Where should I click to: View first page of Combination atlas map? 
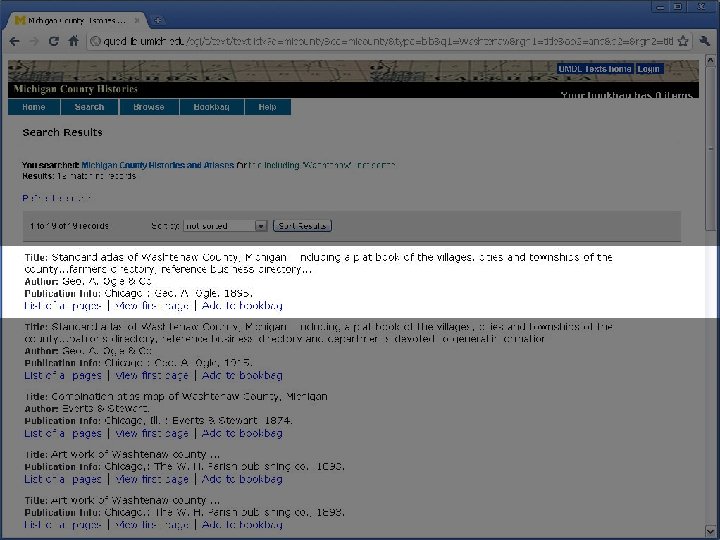(152, 433)
